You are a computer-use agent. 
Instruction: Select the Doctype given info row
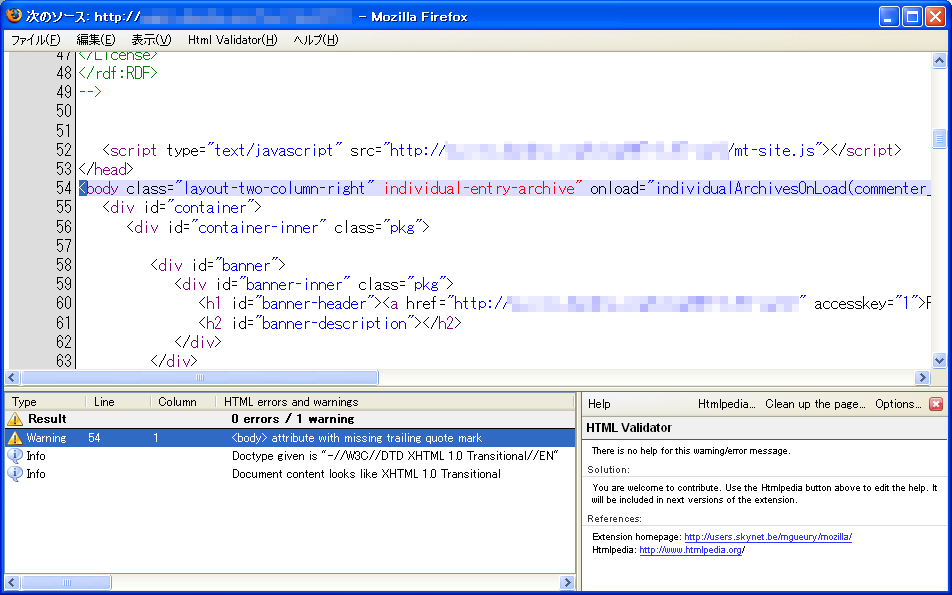pos(290,456)
